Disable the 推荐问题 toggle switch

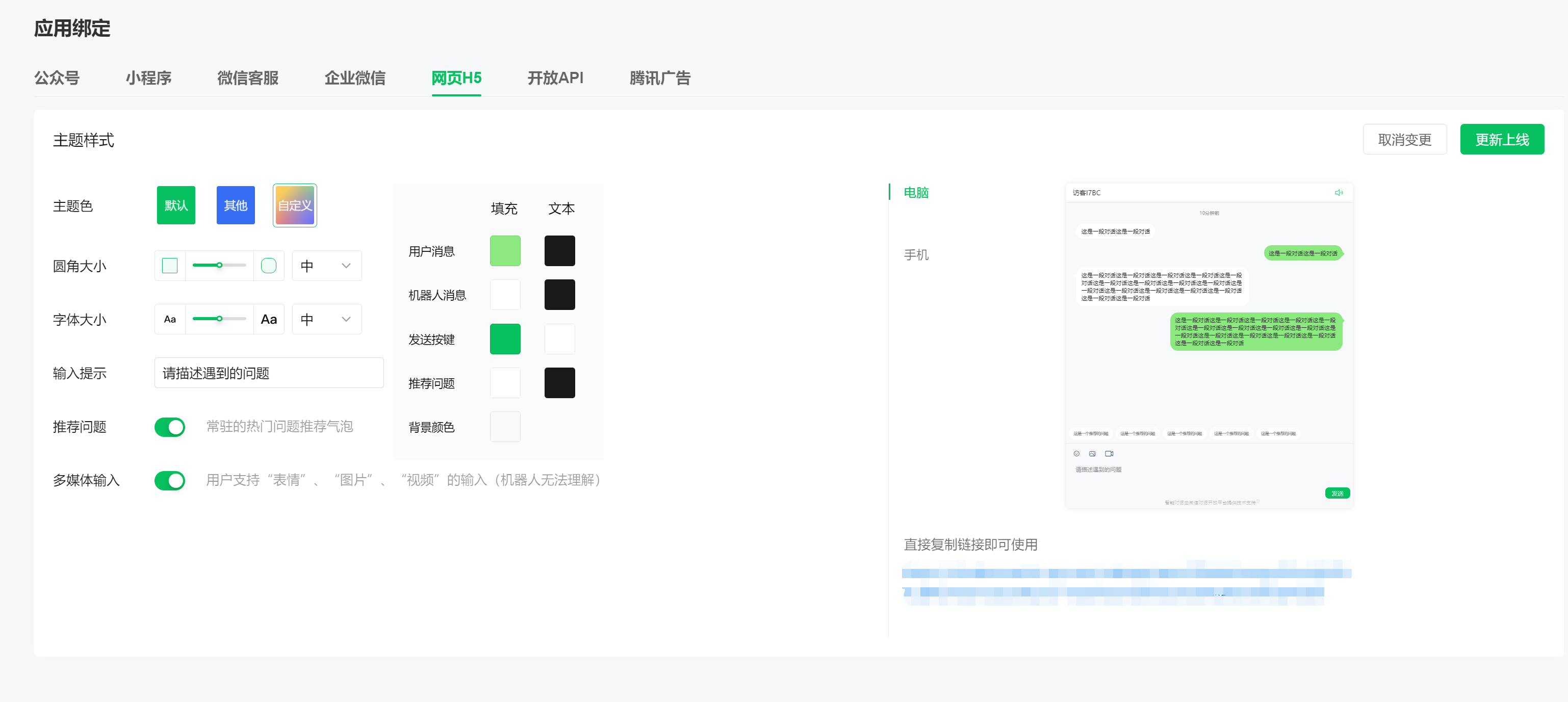coord(170,427)
